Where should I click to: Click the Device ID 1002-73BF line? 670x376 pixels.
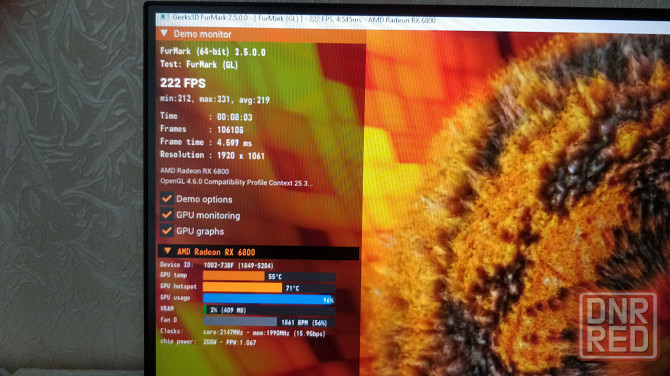[x=217, y=265]
